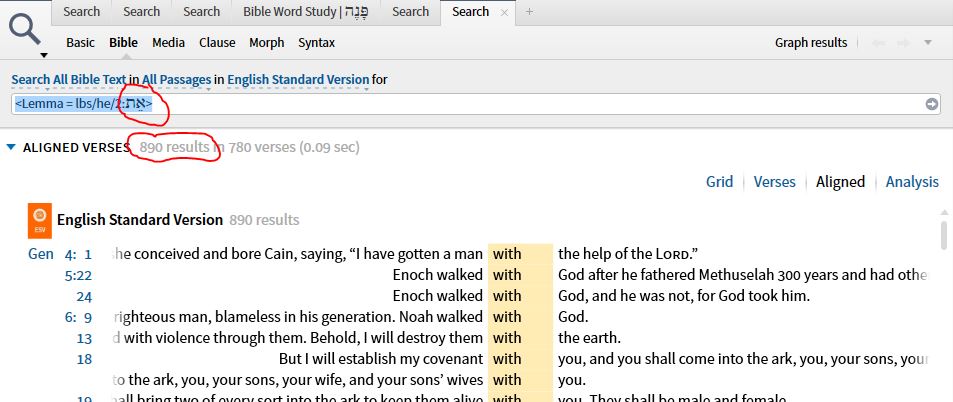Screen dimensions: 953x402
Task: Click Graph results
Action: [x=810, y=43]
